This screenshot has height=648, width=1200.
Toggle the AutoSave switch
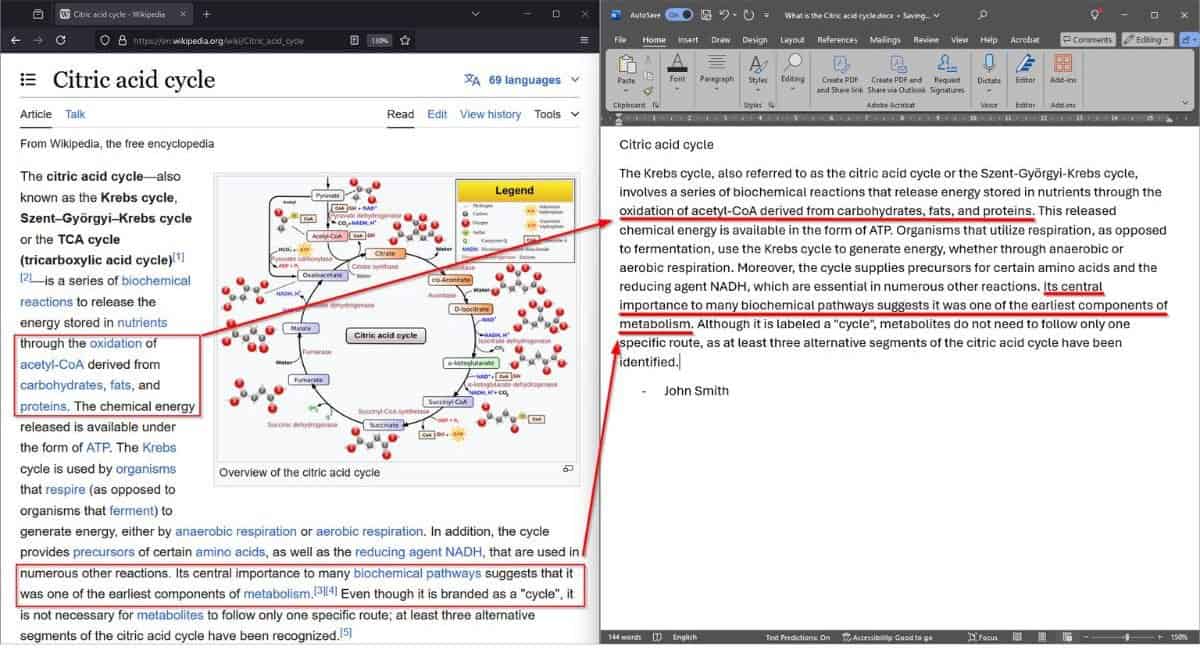(x=679, y=15)
